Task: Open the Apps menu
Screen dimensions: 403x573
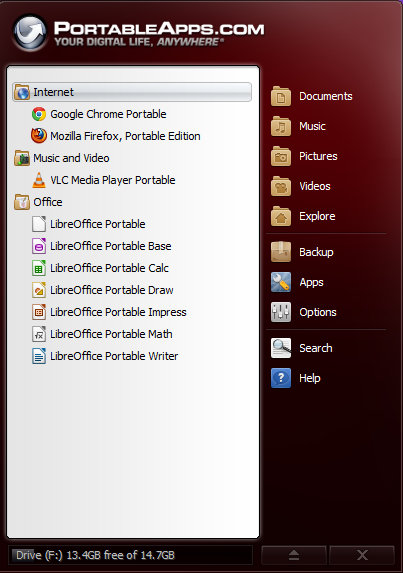Action: (297, 282)
